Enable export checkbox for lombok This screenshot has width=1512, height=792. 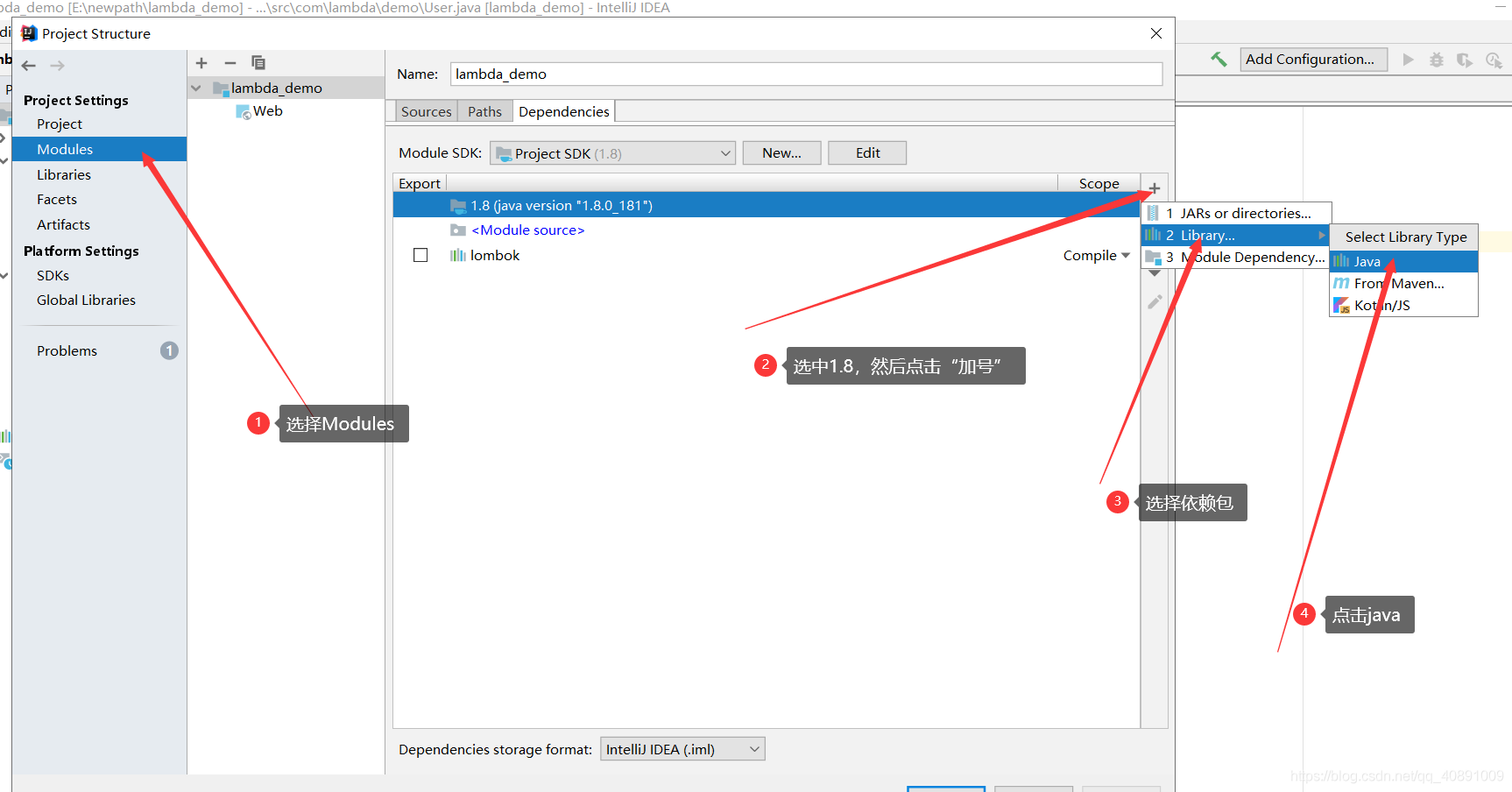point(420,256)
